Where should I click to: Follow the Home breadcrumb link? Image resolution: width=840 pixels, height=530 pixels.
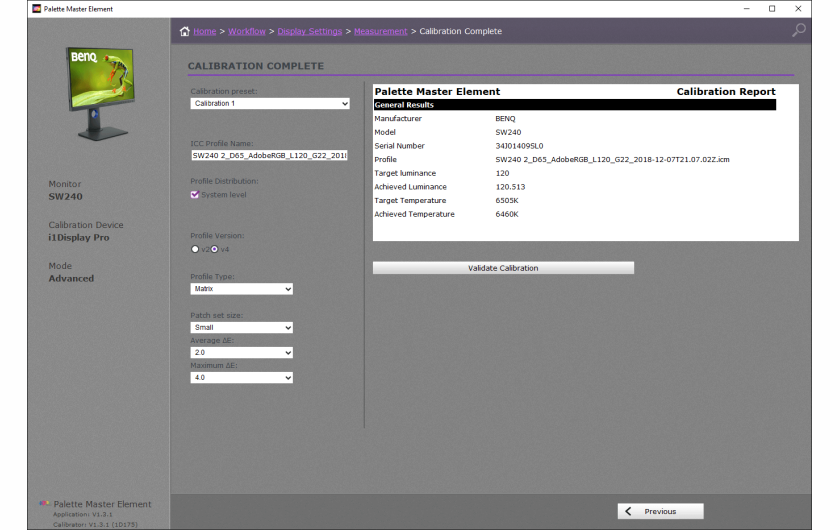(205, 31)
